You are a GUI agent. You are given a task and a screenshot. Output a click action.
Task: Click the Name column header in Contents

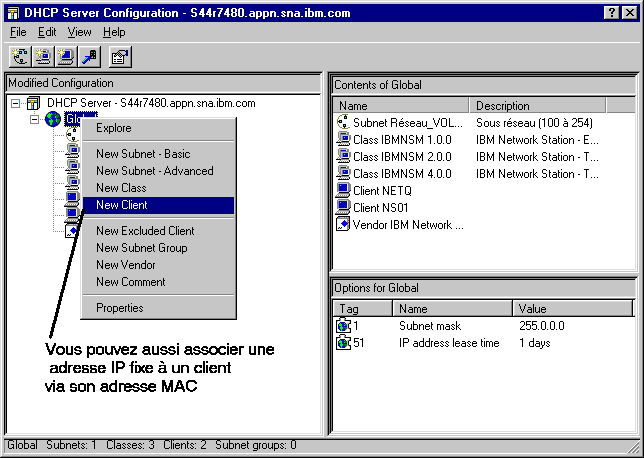[x=400, y=106]
